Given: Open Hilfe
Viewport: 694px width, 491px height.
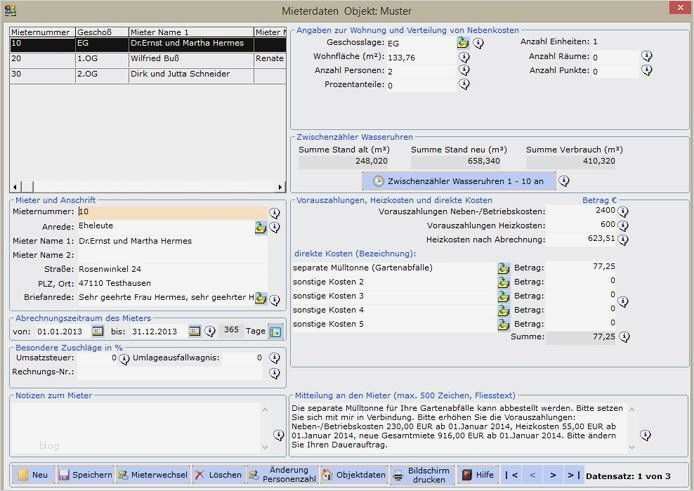Looking at the screenshot, I should 478,475.
